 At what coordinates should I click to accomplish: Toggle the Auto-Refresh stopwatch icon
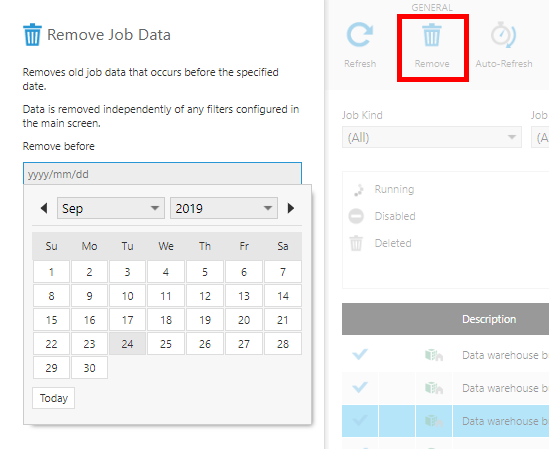point(503,35)
